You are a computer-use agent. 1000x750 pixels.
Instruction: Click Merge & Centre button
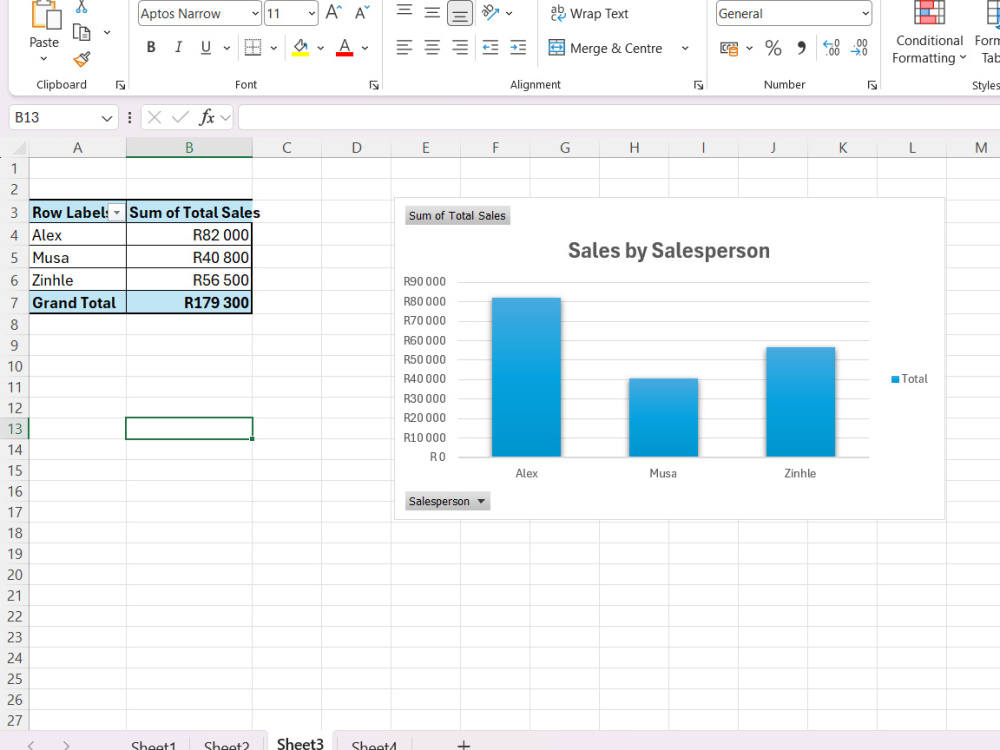[606, 48]
